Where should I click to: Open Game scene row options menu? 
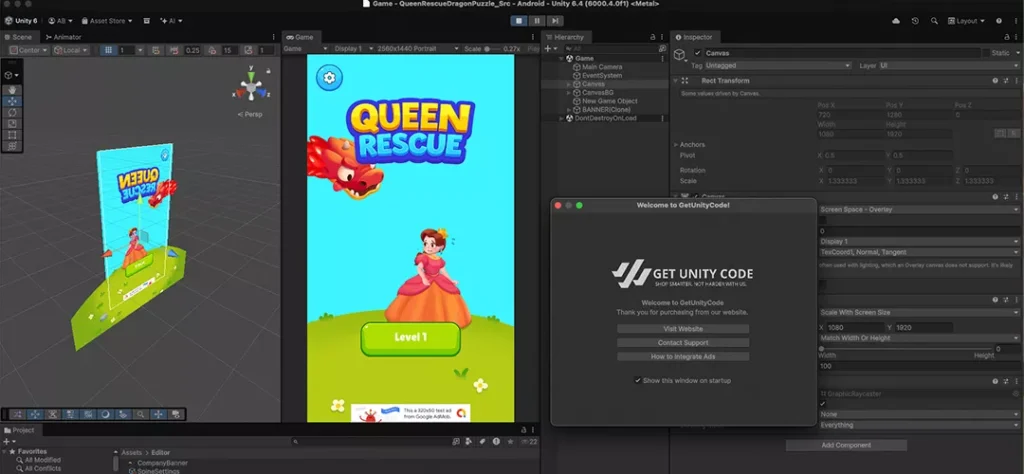[x=663, y=58]
